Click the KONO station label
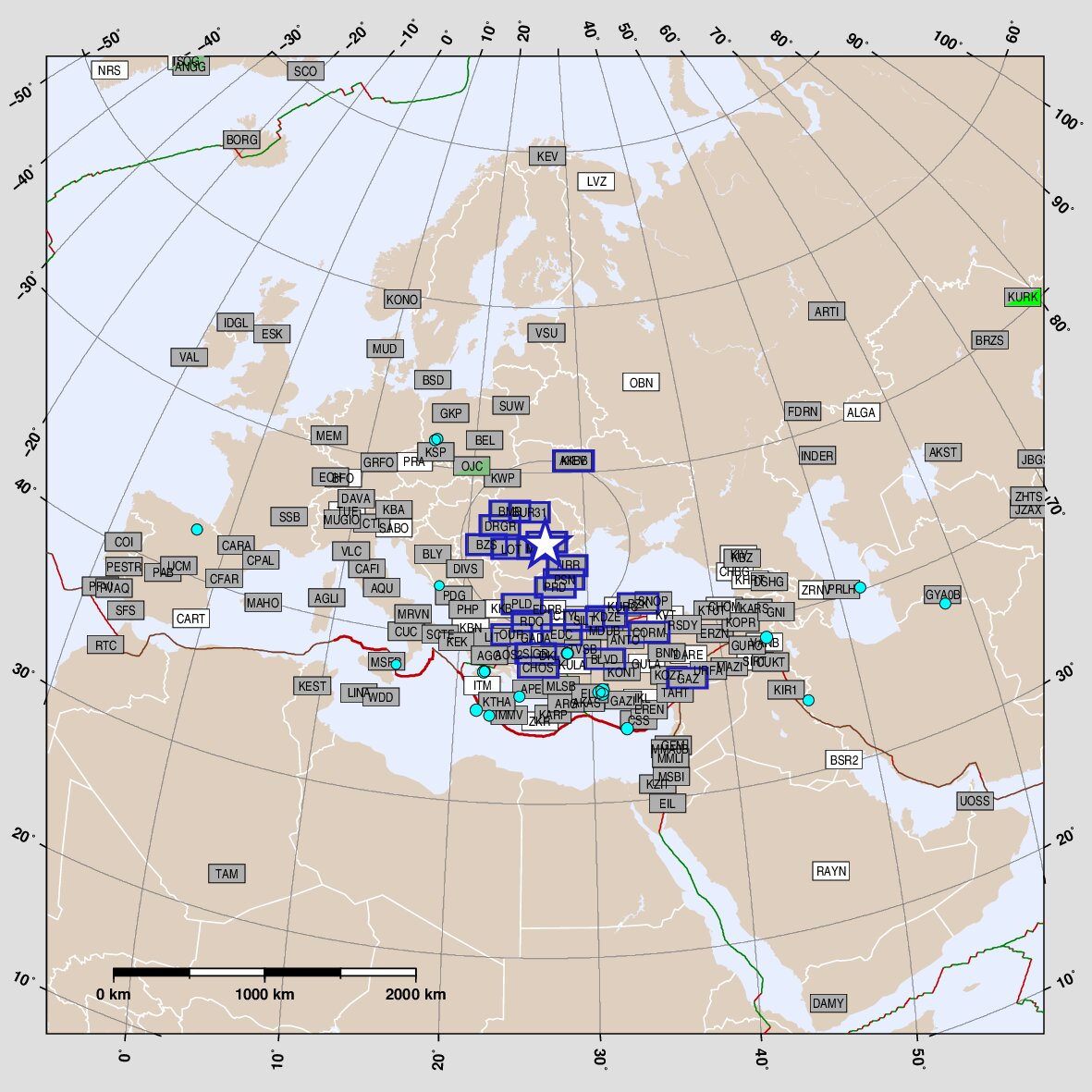Image resolution: width=1092 pixels, height=1092 pixels. [x=401, y=300]
